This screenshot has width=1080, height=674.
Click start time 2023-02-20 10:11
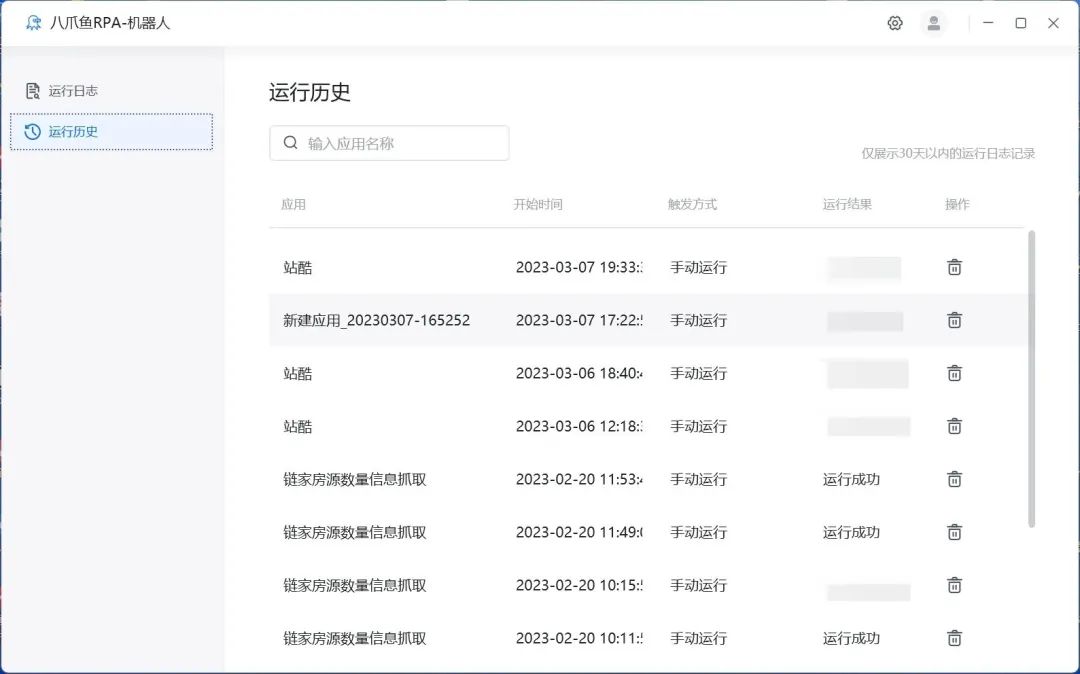tap(579, 638)
